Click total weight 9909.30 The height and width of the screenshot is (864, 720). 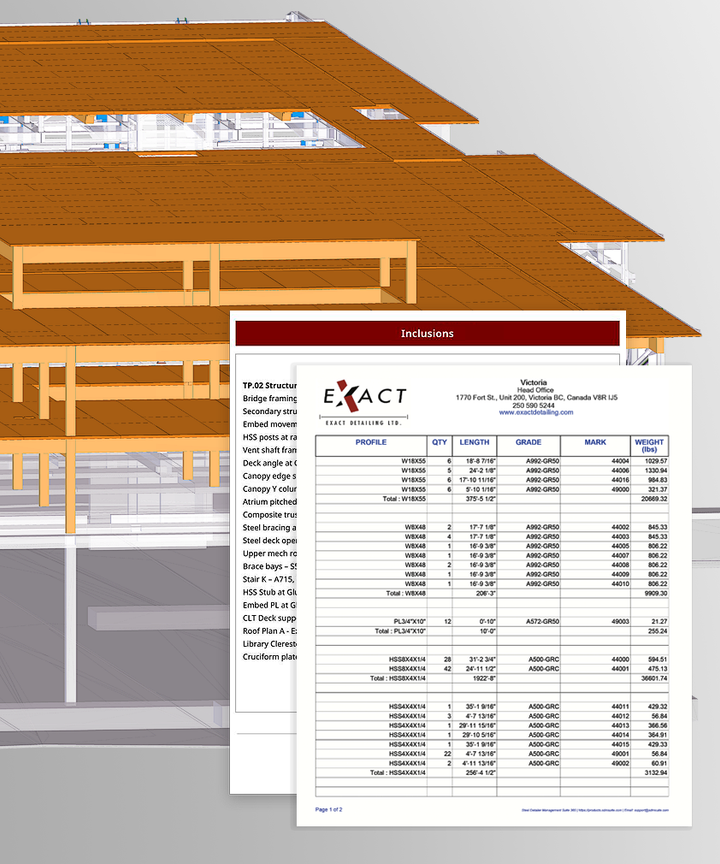pyautogui.click(x=656, y=593)
